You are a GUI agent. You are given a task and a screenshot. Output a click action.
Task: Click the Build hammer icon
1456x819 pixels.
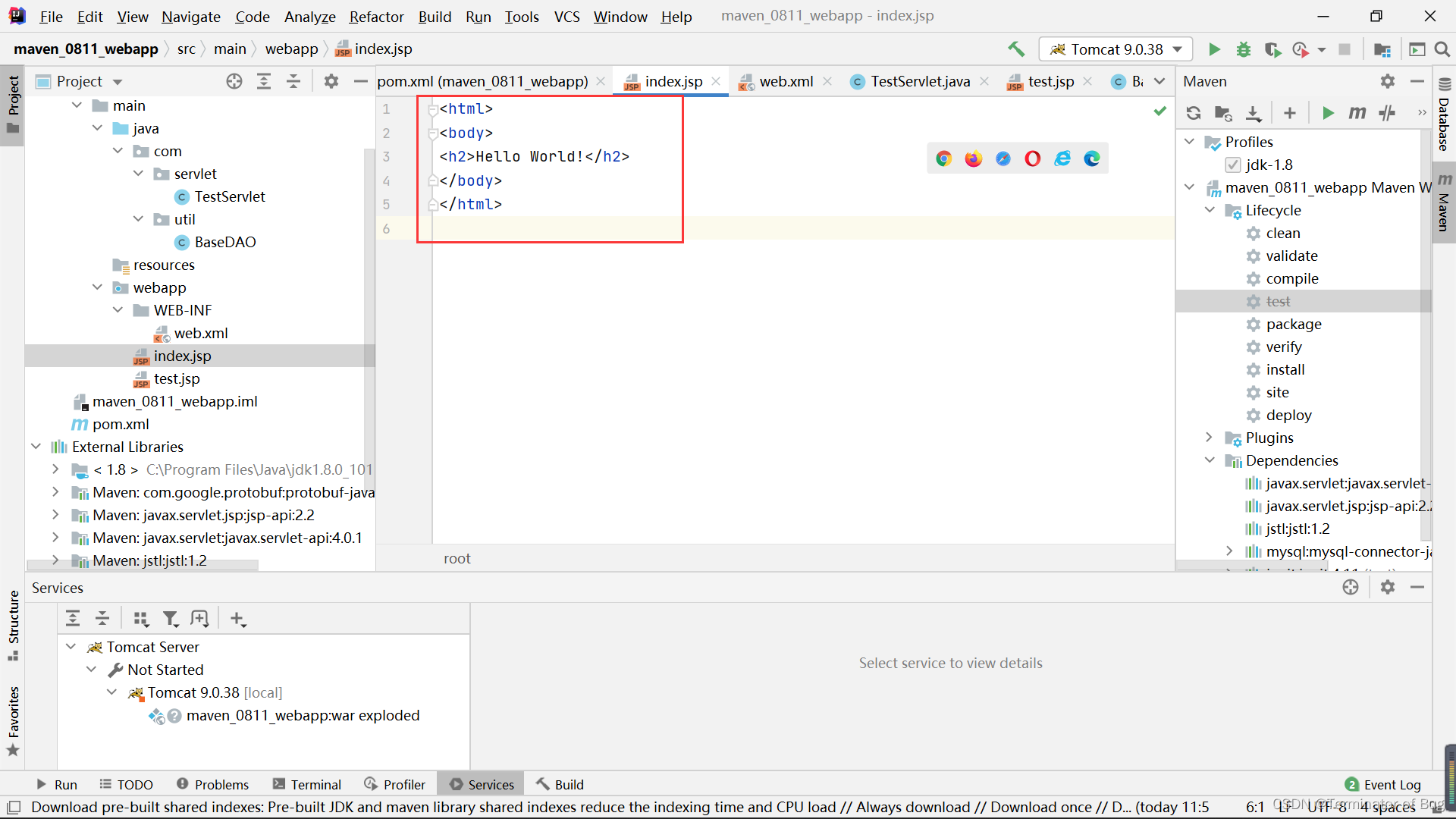(x=1016, y=49)
